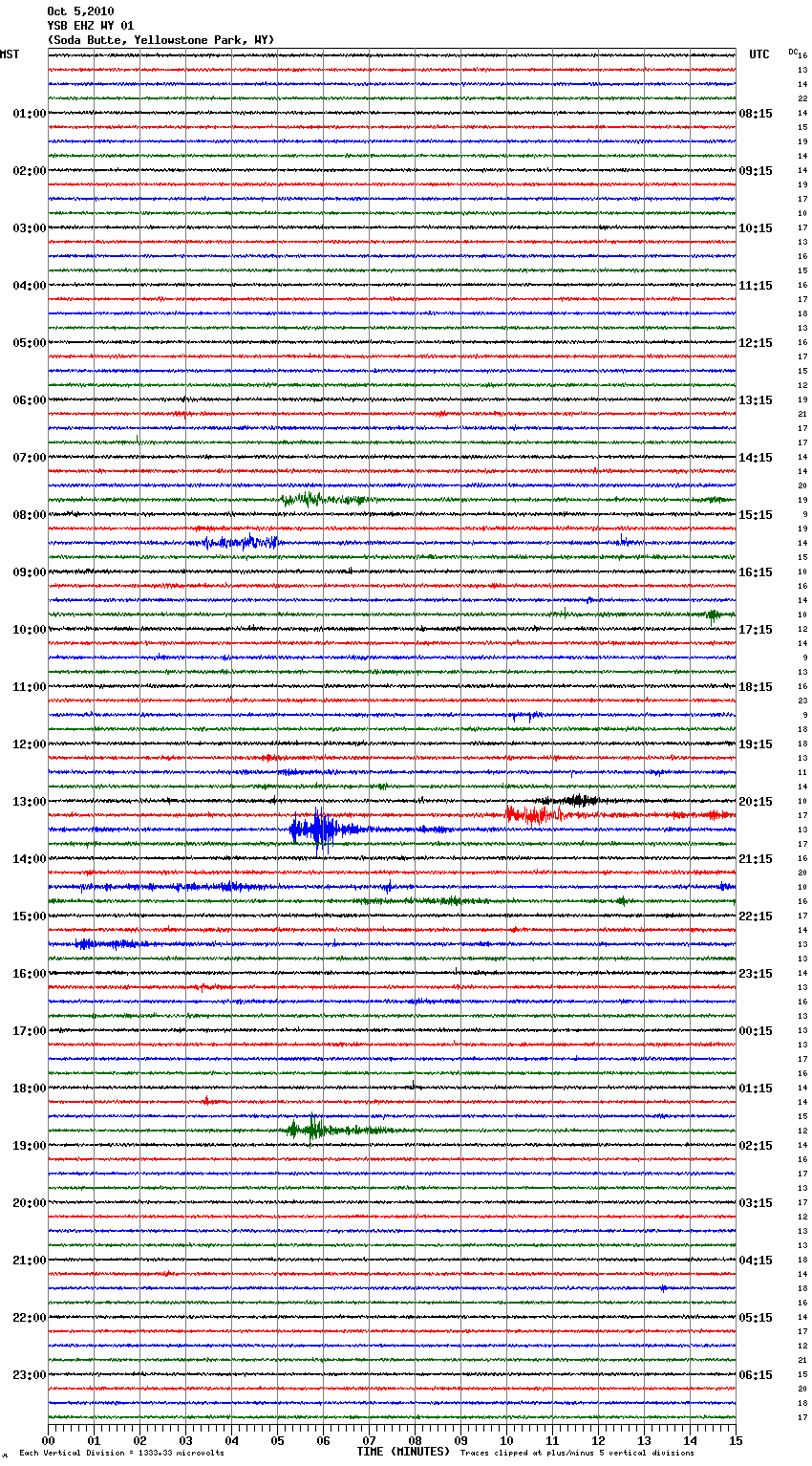Click "Each Vertical Division = 1333.33 microvolts" note

pos(121,1453)
